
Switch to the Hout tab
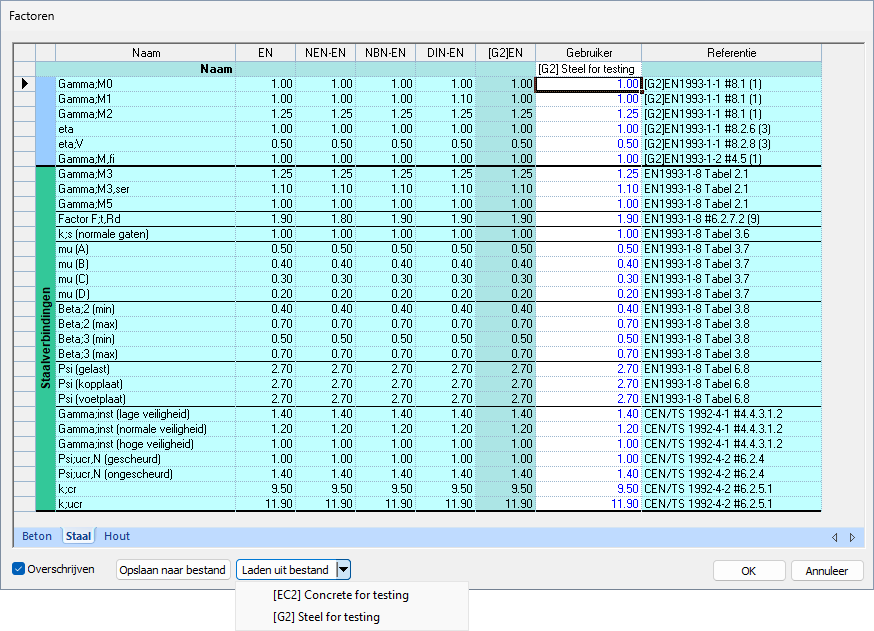coord(117,536)
